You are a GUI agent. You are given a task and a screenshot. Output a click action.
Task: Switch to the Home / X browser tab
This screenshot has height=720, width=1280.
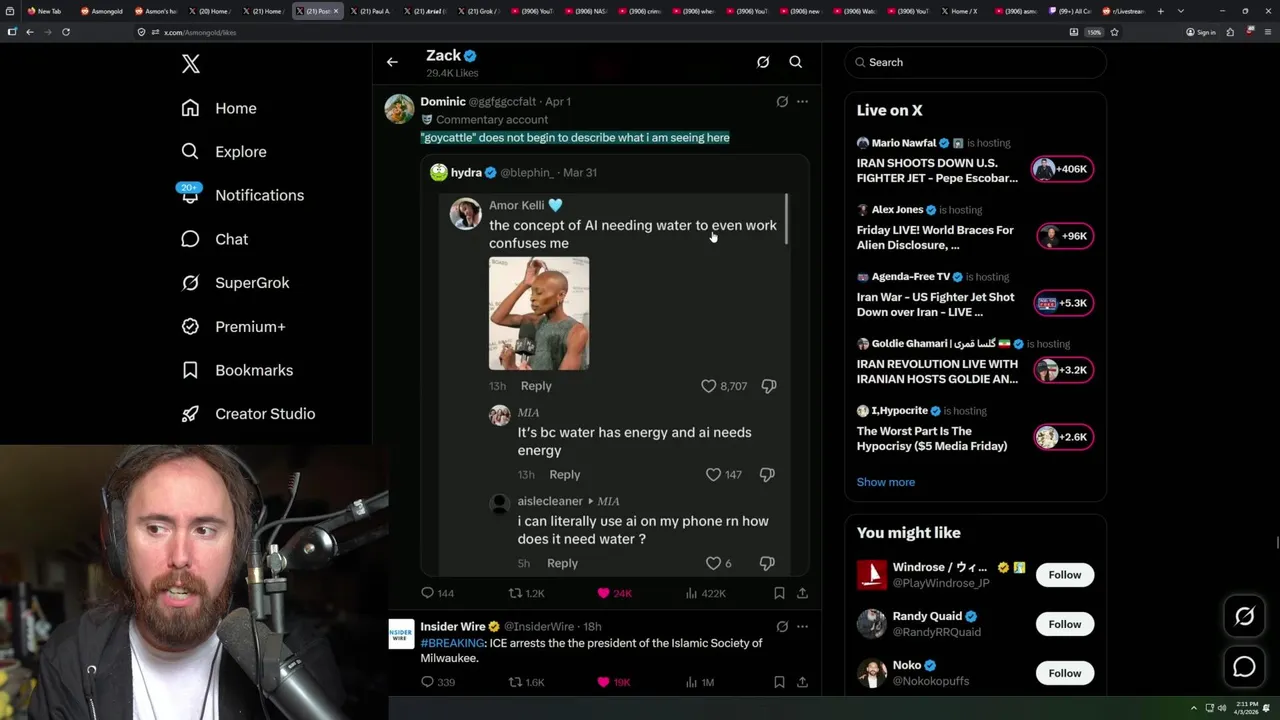962,11
